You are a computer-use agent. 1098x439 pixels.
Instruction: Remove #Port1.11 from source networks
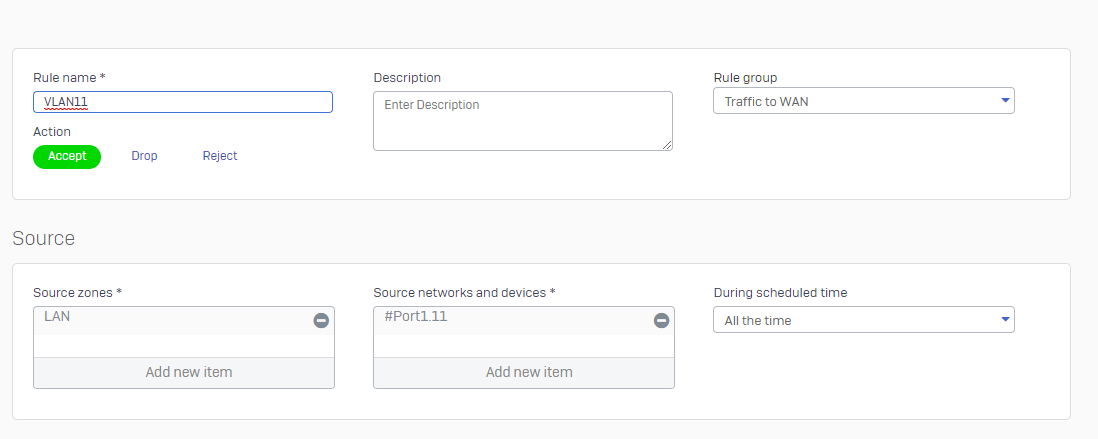(661, 321)
